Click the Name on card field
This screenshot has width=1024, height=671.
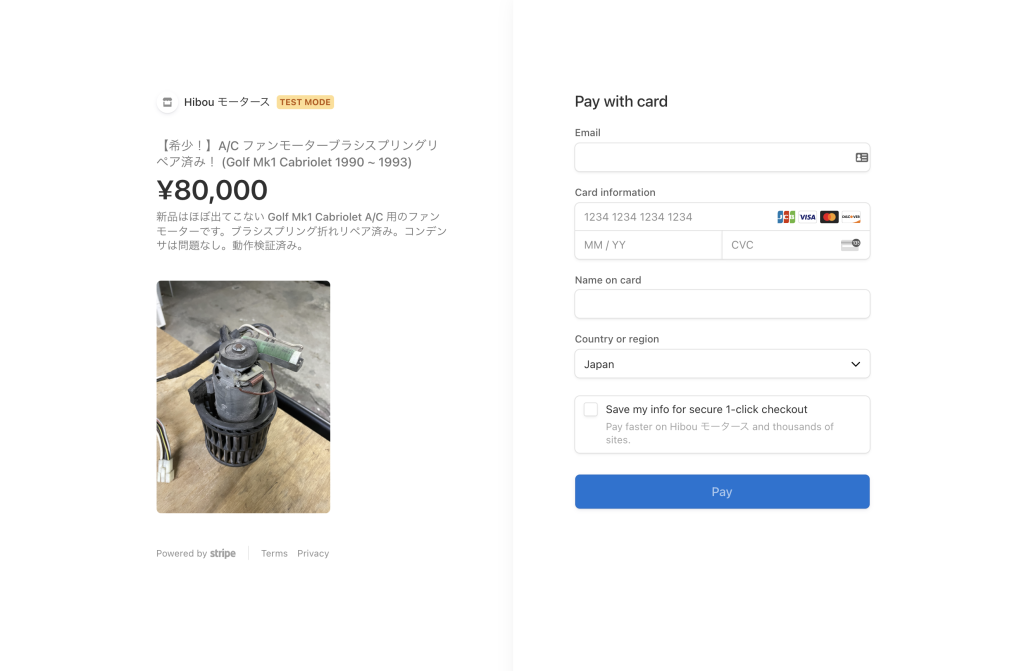(721, 304)
